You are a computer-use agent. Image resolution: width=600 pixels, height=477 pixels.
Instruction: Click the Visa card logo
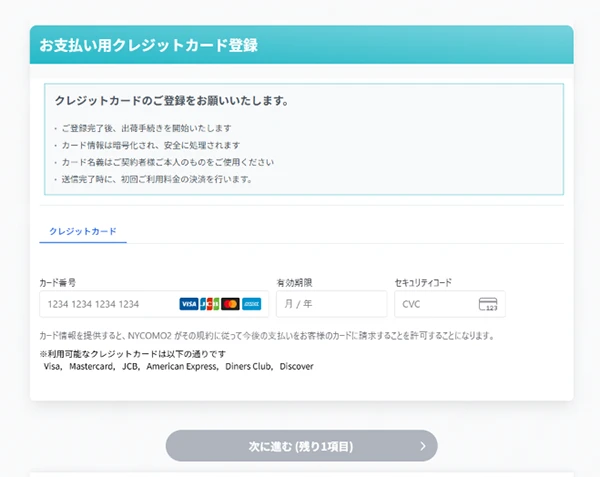pyautogui.click(x=188, y=304)
